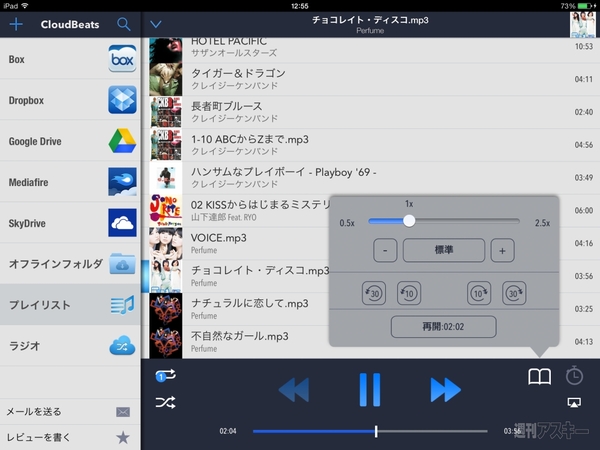
Task: Collapse the player with the down chevron
Action: coord(155,24)
